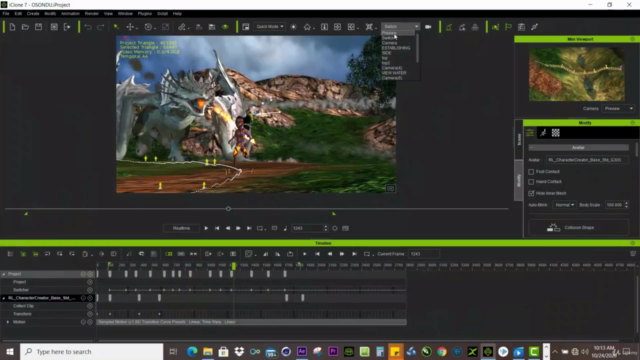The width and height of the screenshot is (640, 360).
Task: Click the green timeline playhead marker
Action: click(233, 266)
